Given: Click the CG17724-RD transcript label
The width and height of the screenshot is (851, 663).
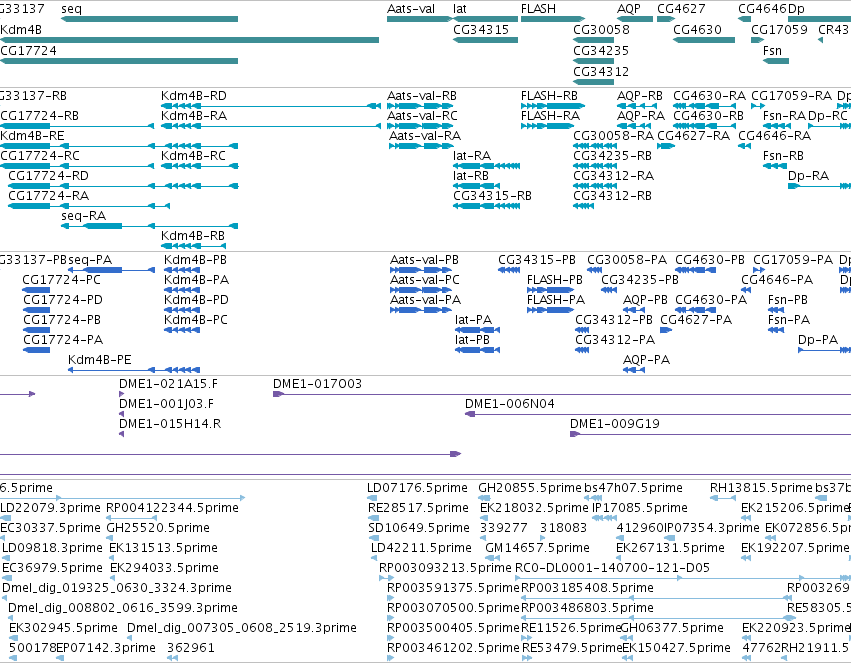Looking at the screenshot, I should pyautogui.click(x=48, y=176).
